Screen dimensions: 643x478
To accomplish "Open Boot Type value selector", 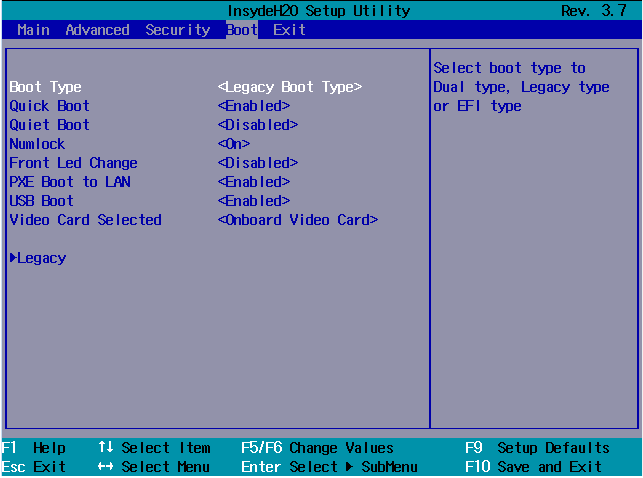I will [x=290, y=87].
